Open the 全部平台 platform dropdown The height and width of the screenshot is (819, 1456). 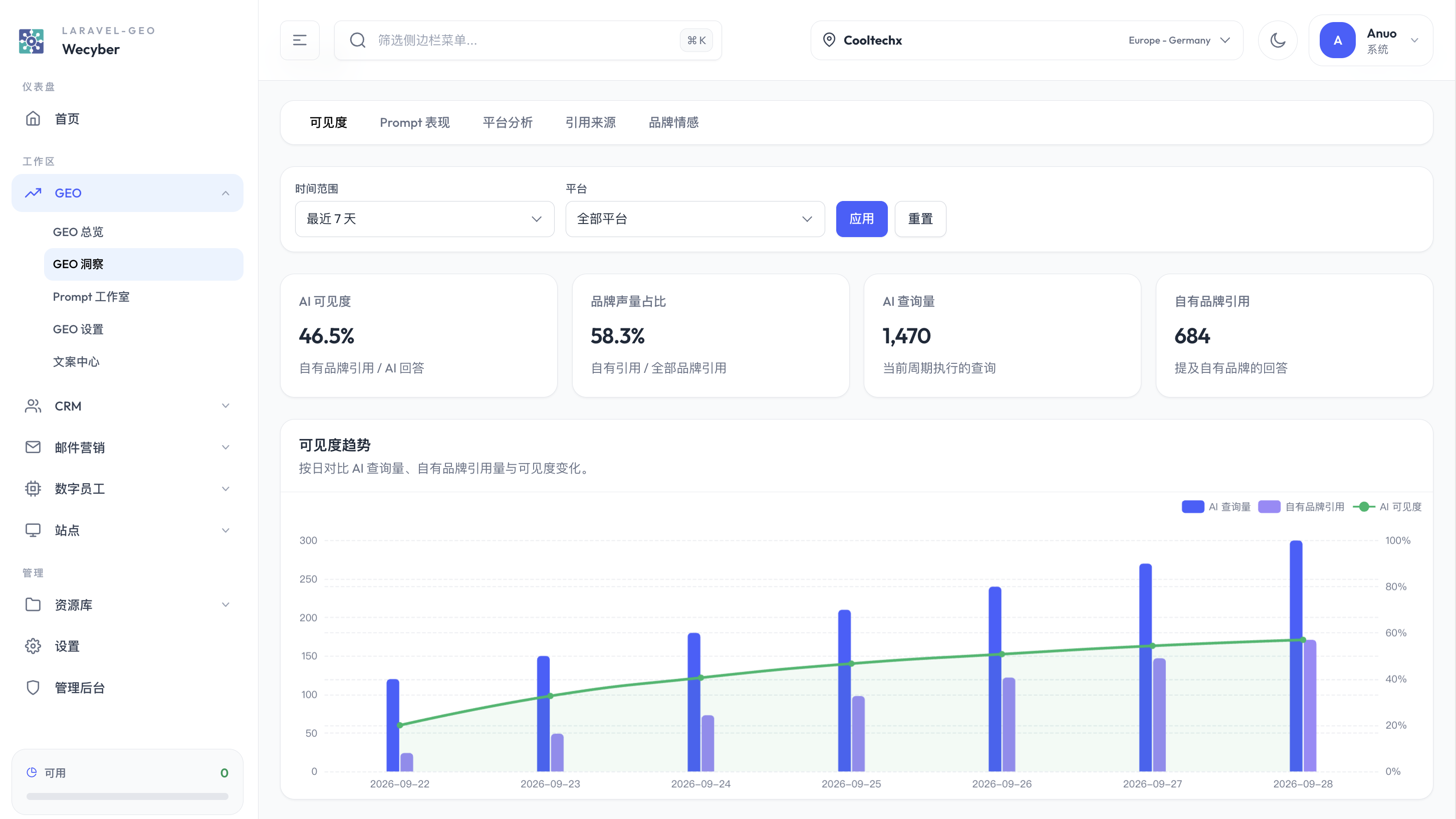click(694, 219)
